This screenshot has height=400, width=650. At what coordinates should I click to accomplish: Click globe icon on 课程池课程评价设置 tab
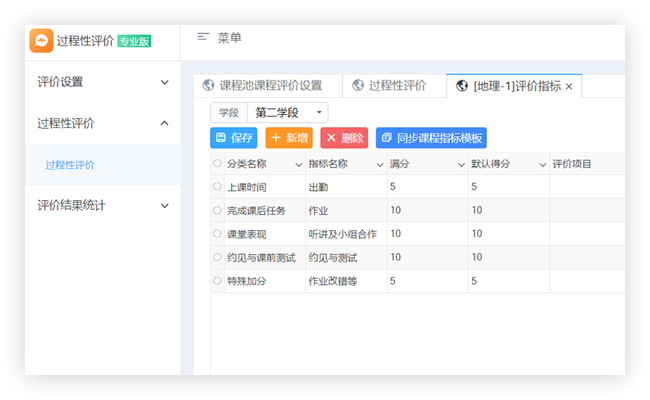pyautogui.click(x=208, y=86)
